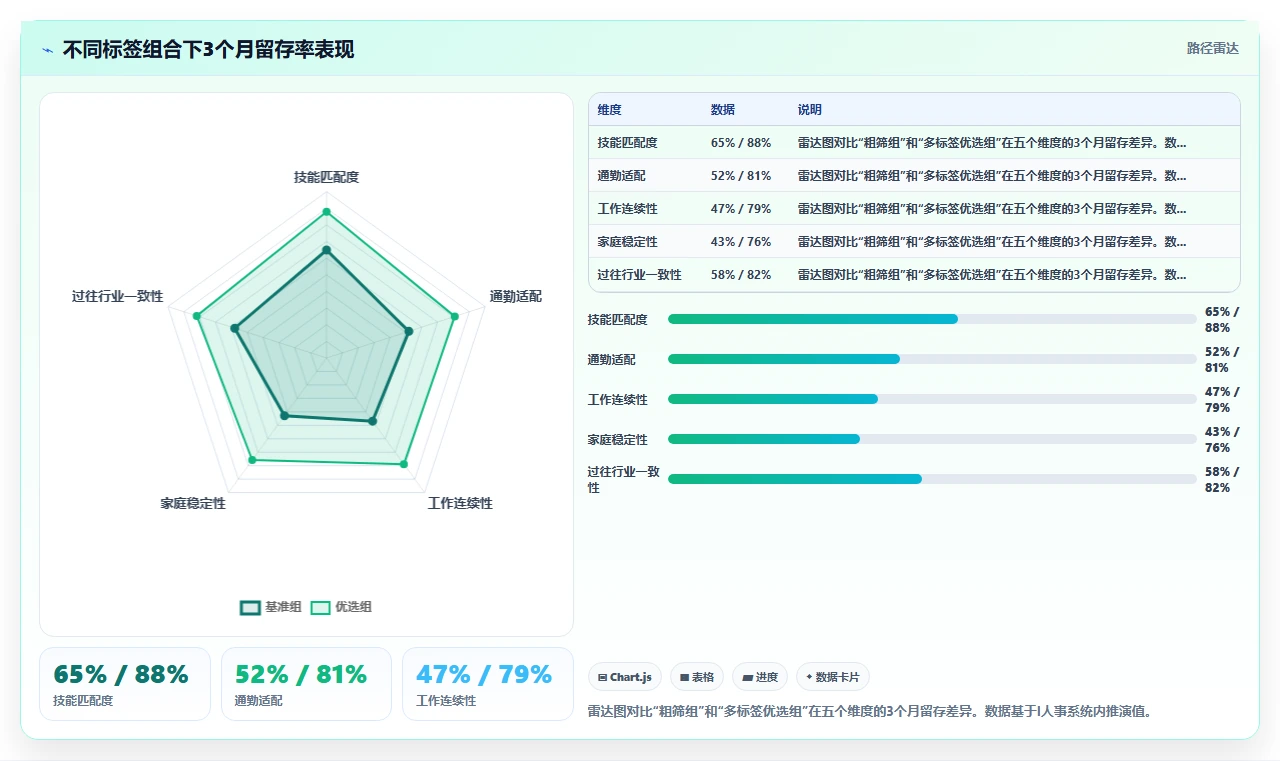Click the 进度 tag pill
Screen dimensions: 1280x761
tap(760, 677)
